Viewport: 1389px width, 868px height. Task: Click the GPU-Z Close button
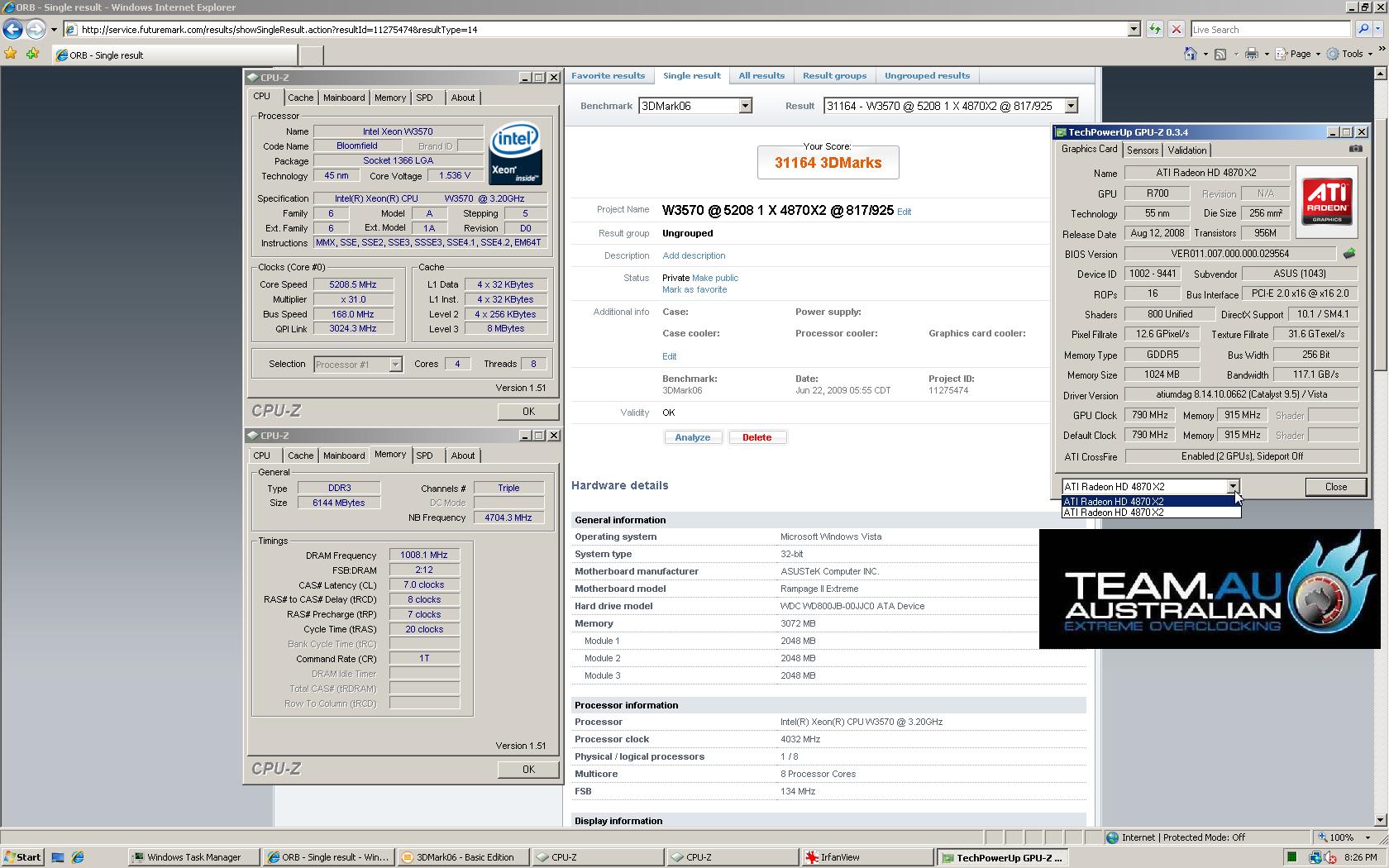(1335, 487)
